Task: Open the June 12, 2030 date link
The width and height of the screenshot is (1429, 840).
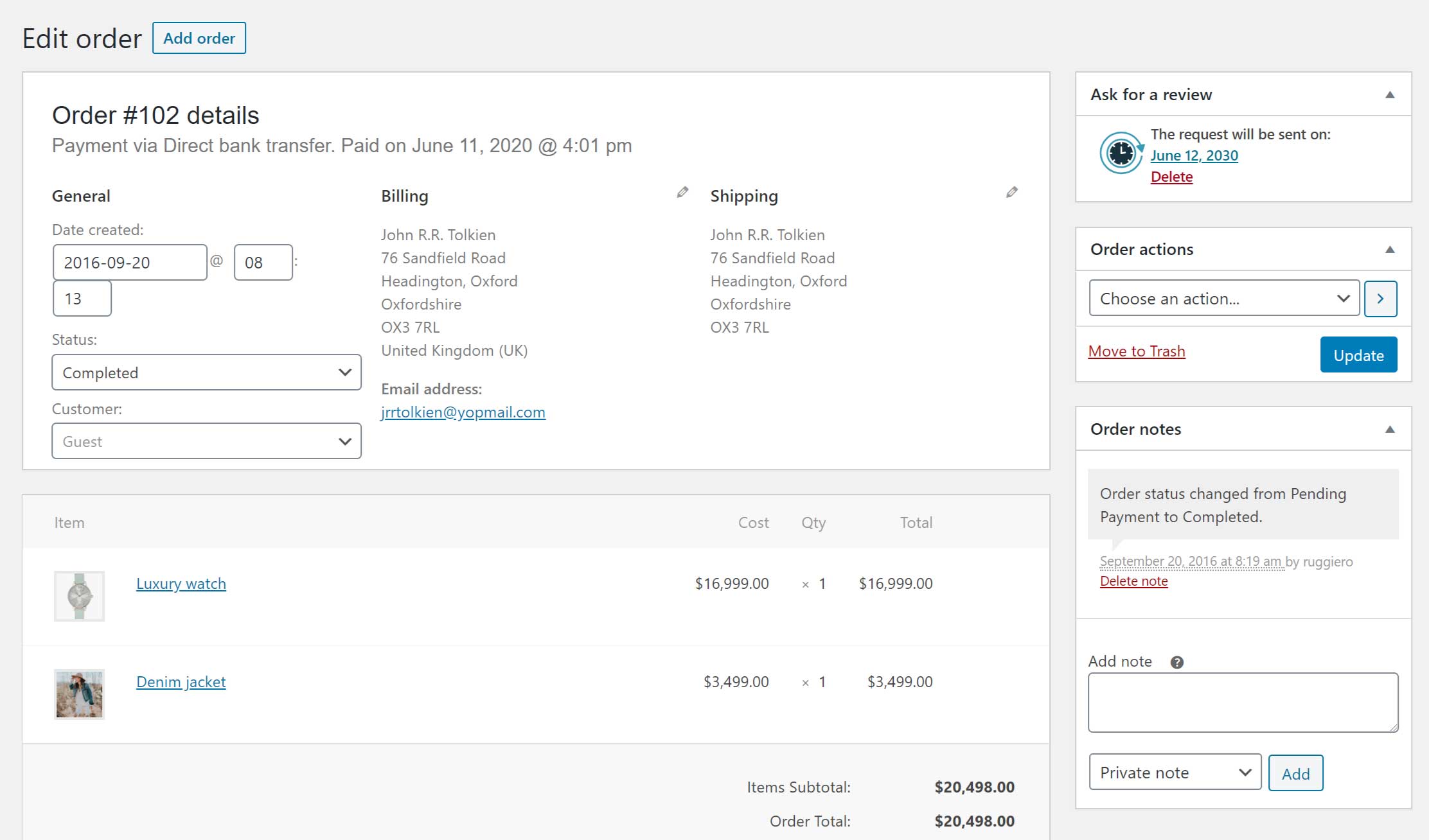Action: tap(1194, 155)
